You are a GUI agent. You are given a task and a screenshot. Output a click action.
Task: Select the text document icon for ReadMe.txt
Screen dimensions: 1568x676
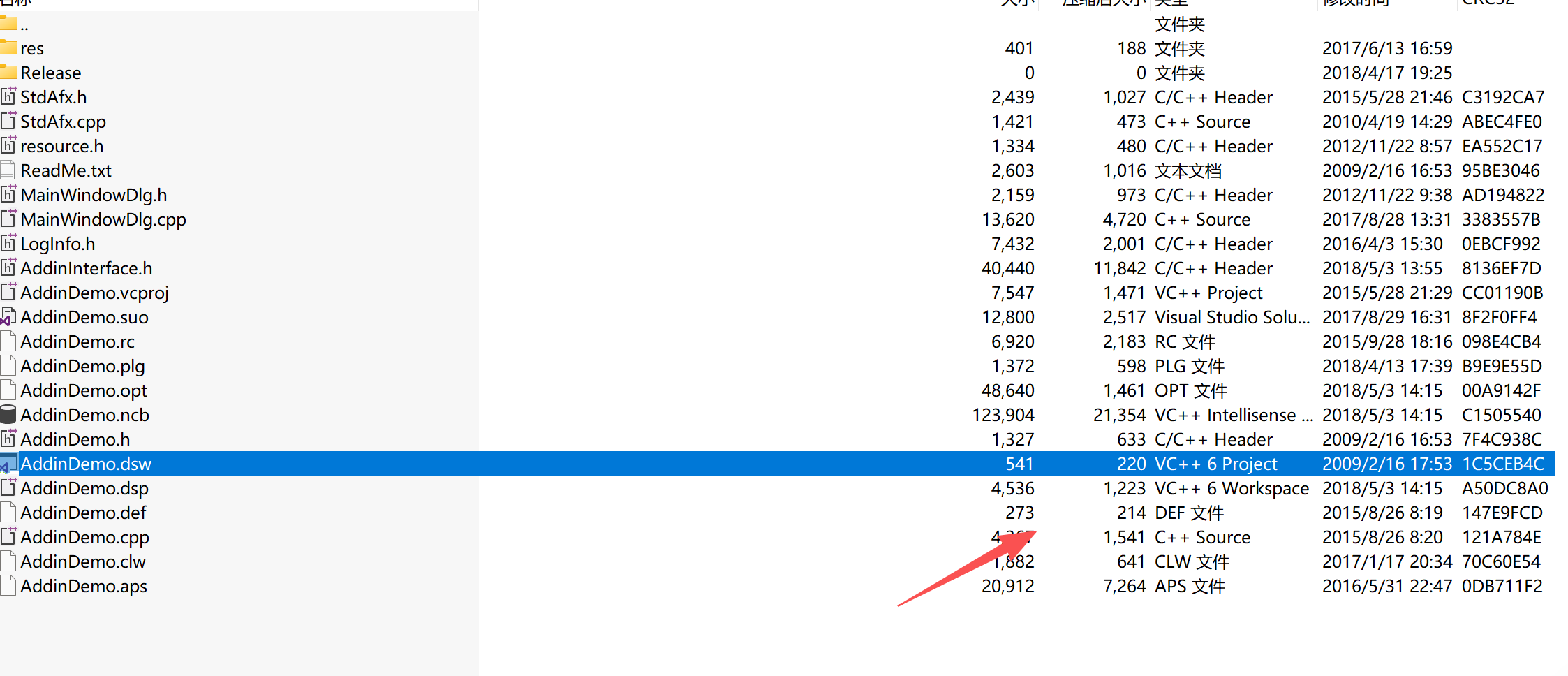click(8, 170)
